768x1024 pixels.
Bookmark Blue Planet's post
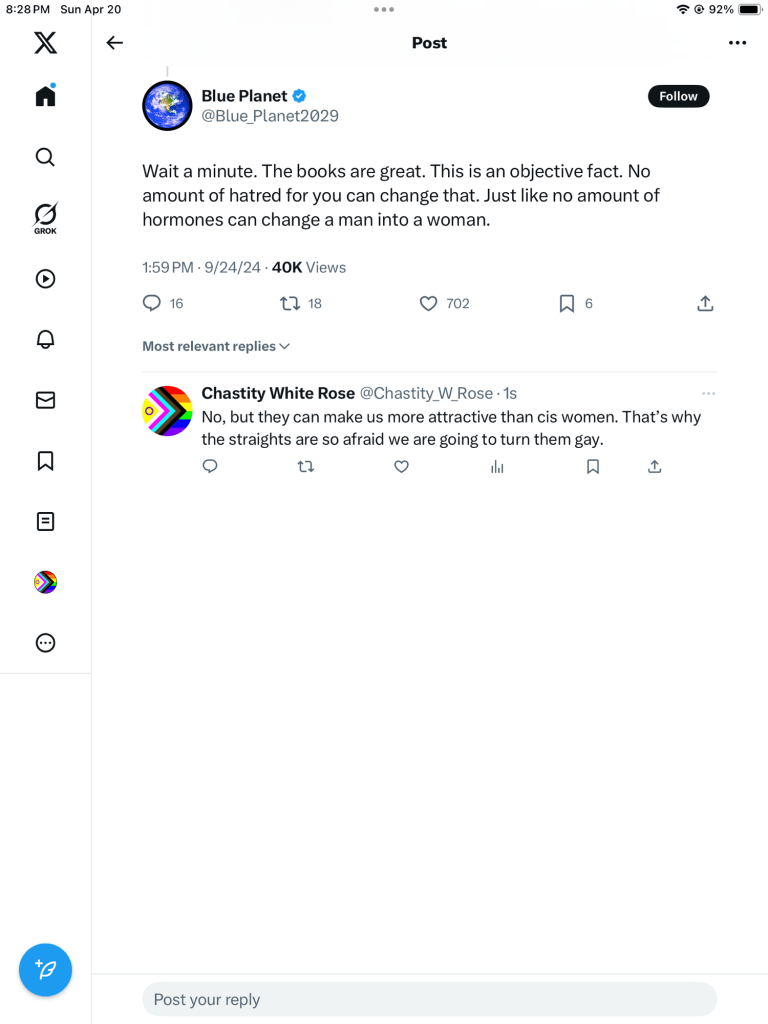566,303
